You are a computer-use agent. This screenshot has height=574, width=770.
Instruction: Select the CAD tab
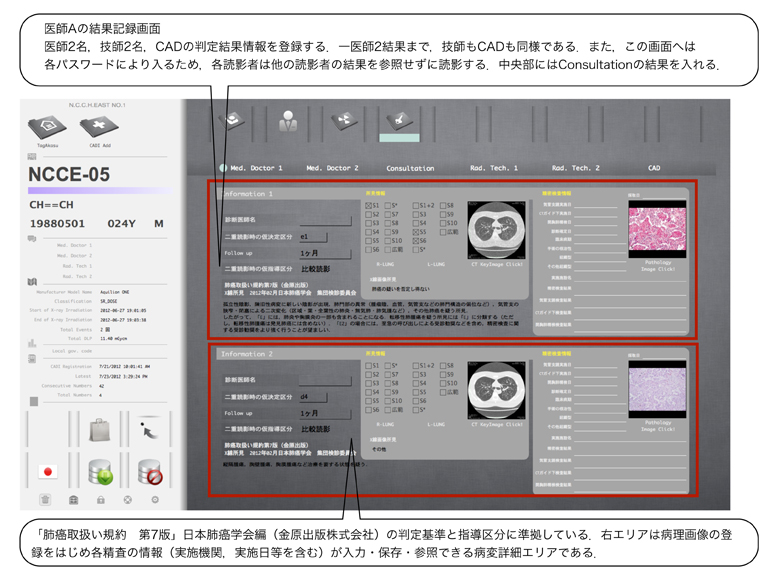coord(654,168)
